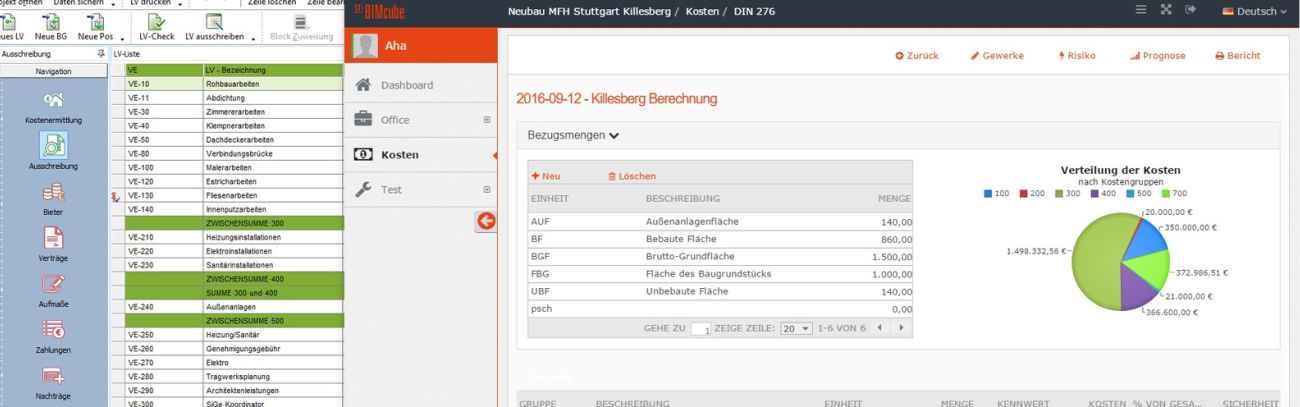
Task: Open the Deutsch language dropdown
Action: pos(1254,11)
